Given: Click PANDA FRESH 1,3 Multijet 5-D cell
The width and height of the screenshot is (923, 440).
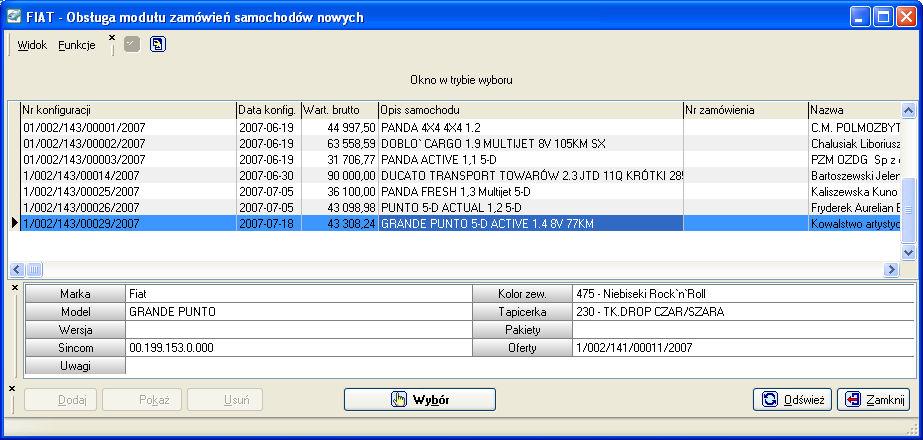Looking at the screenshot, I should coord(530,191).
